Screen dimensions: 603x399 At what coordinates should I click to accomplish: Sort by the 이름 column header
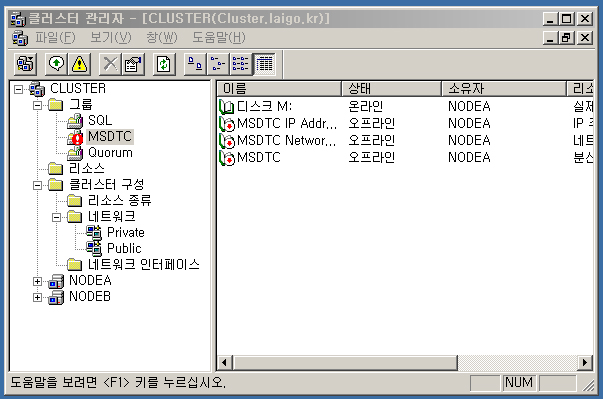point(279,89)
